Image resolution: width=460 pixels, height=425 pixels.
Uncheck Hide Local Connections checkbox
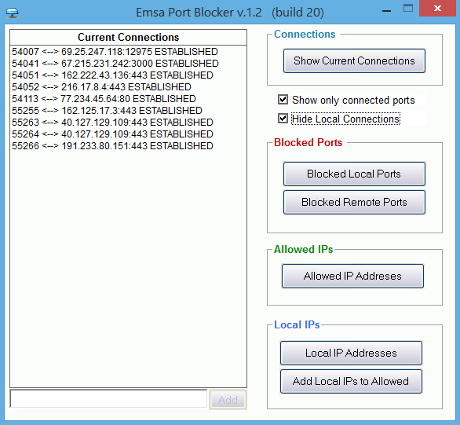click(283, 118)
